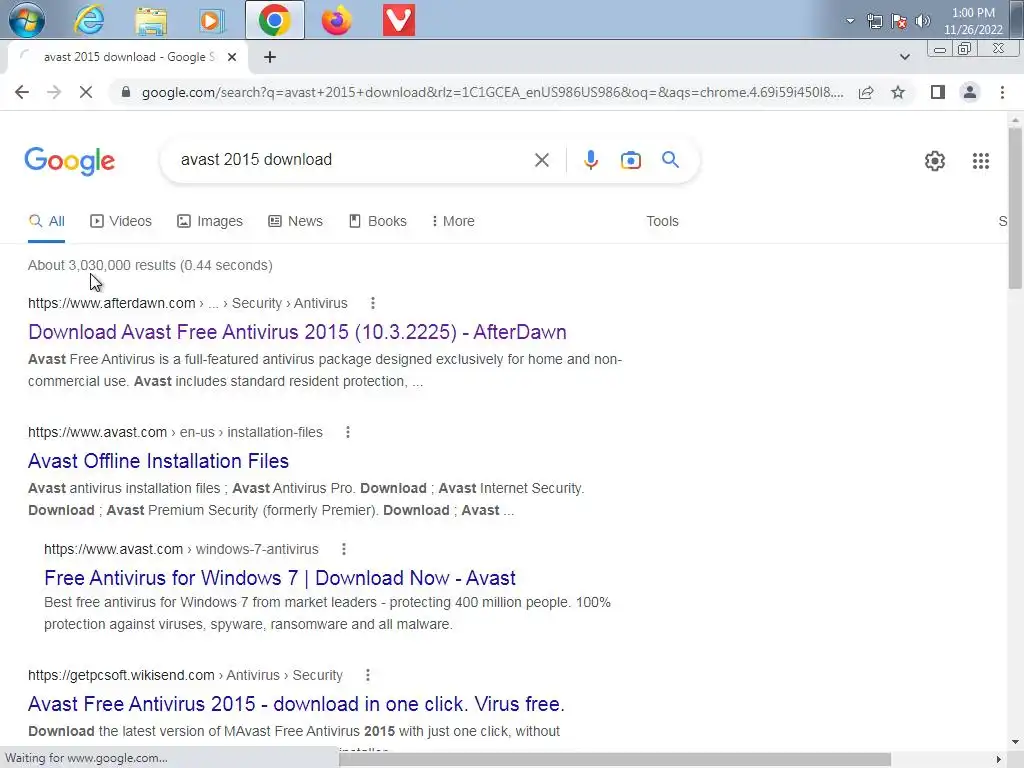This screenshot has height=768, width=1024.
Task: Switch to the Videos tab
Action: coord(121,221)
